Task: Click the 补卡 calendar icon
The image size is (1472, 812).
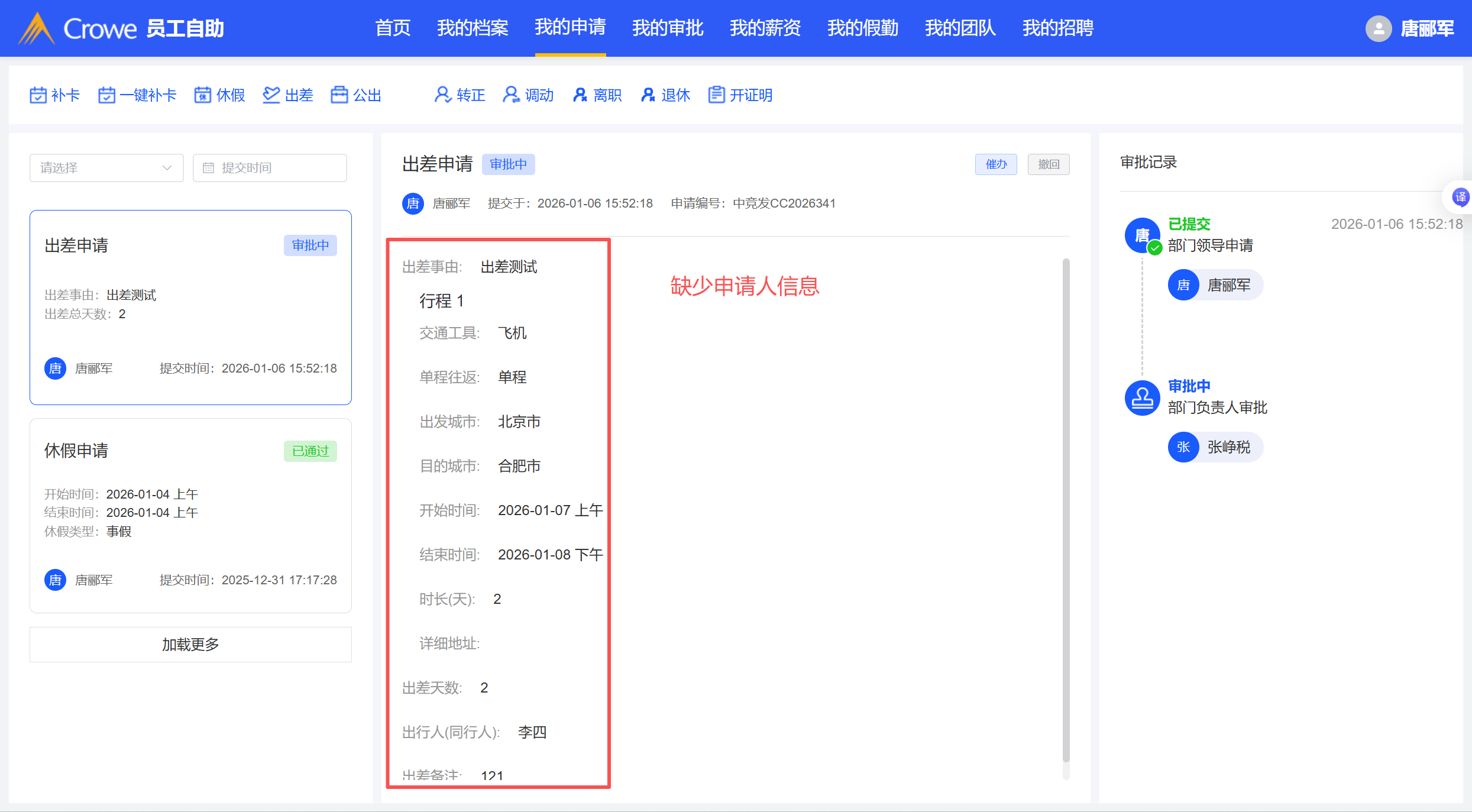Action: point(38,95)
